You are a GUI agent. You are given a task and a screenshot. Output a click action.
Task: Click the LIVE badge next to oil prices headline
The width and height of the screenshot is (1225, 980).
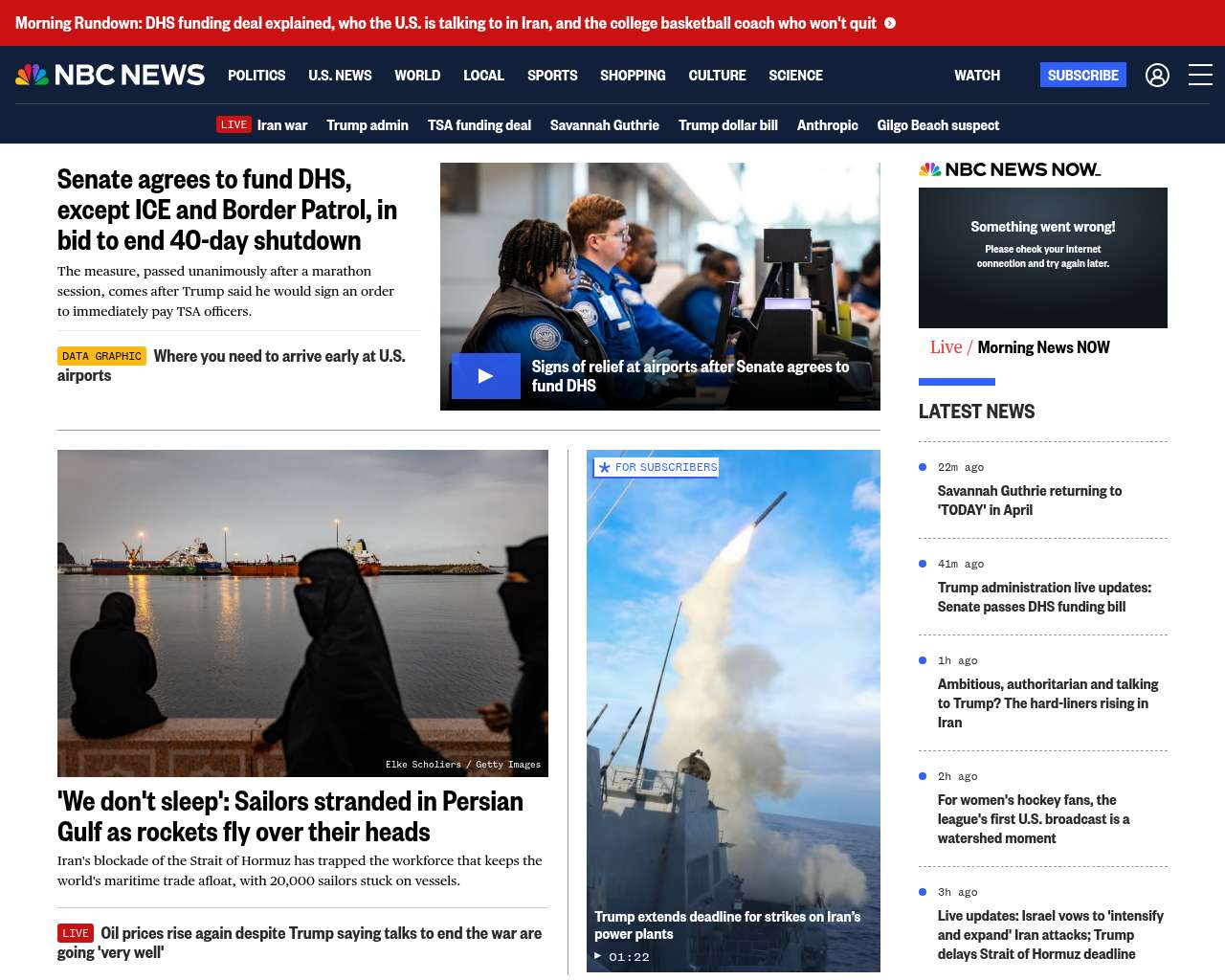pos(76,933)
